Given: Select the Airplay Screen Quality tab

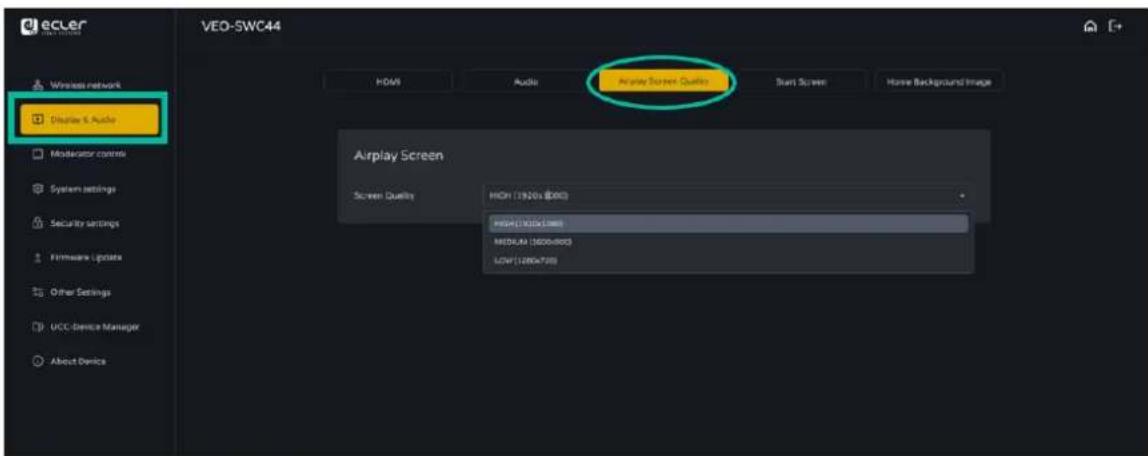Looking at the screenshot, I should pyautogui.click(x=664, y=82).
